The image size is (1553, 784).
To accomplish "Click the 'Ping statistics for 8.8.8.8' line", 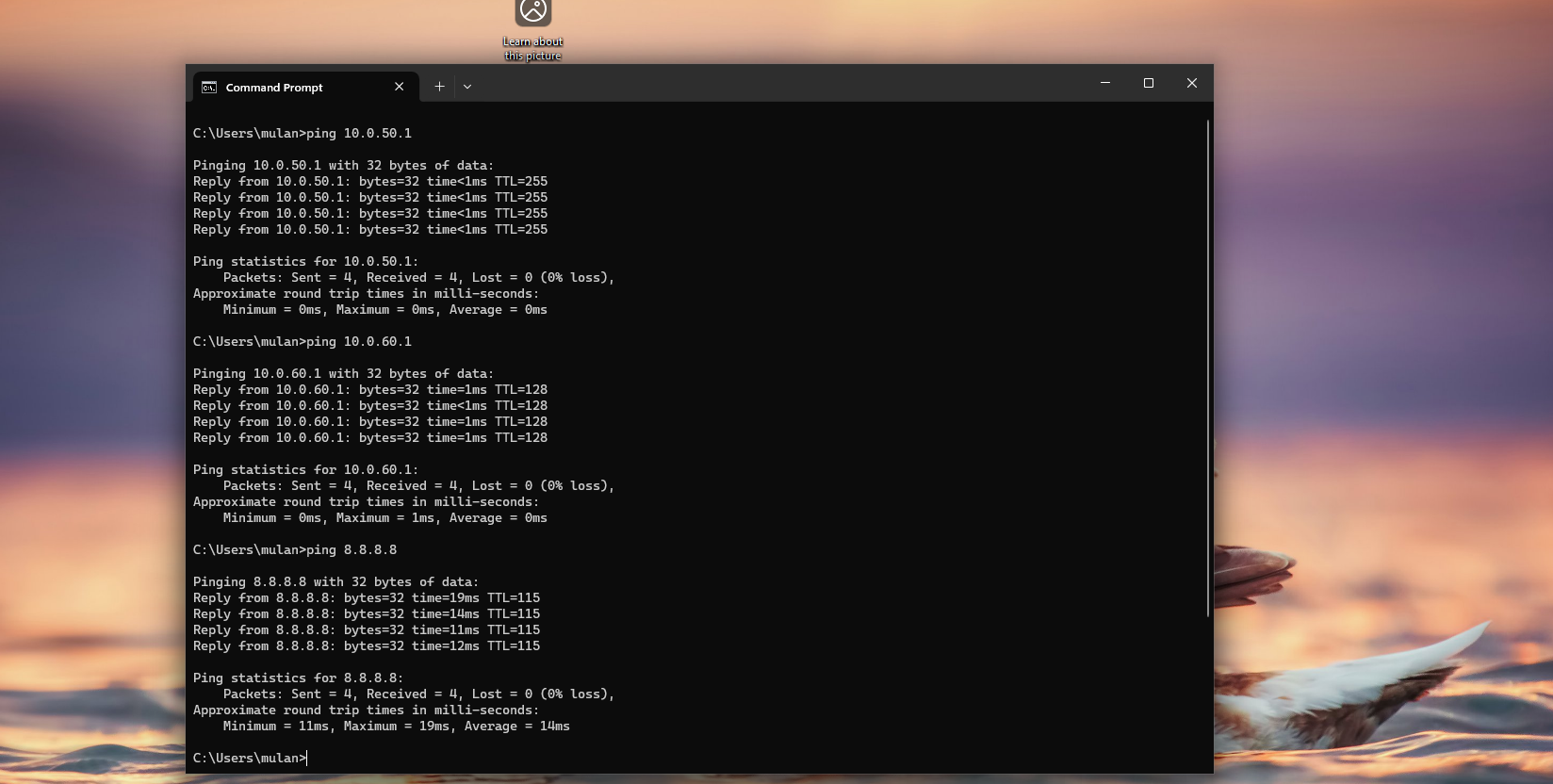I will [298, 678].
